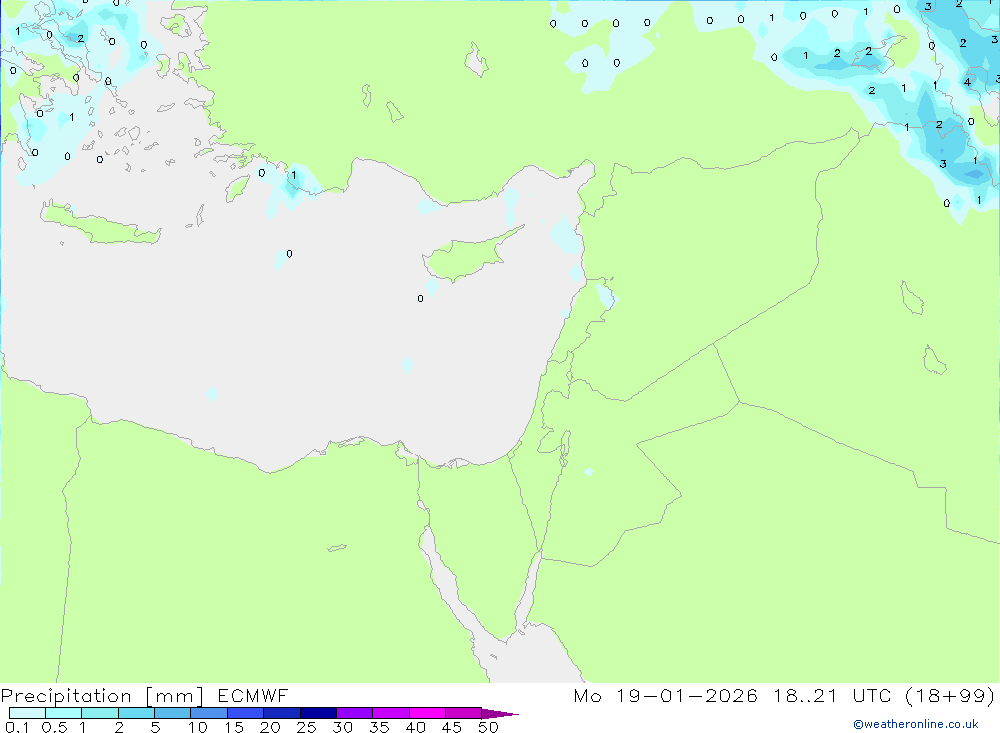Click the '35' legend scale label
Screen dimensions: 1000x733
point(379,727)
